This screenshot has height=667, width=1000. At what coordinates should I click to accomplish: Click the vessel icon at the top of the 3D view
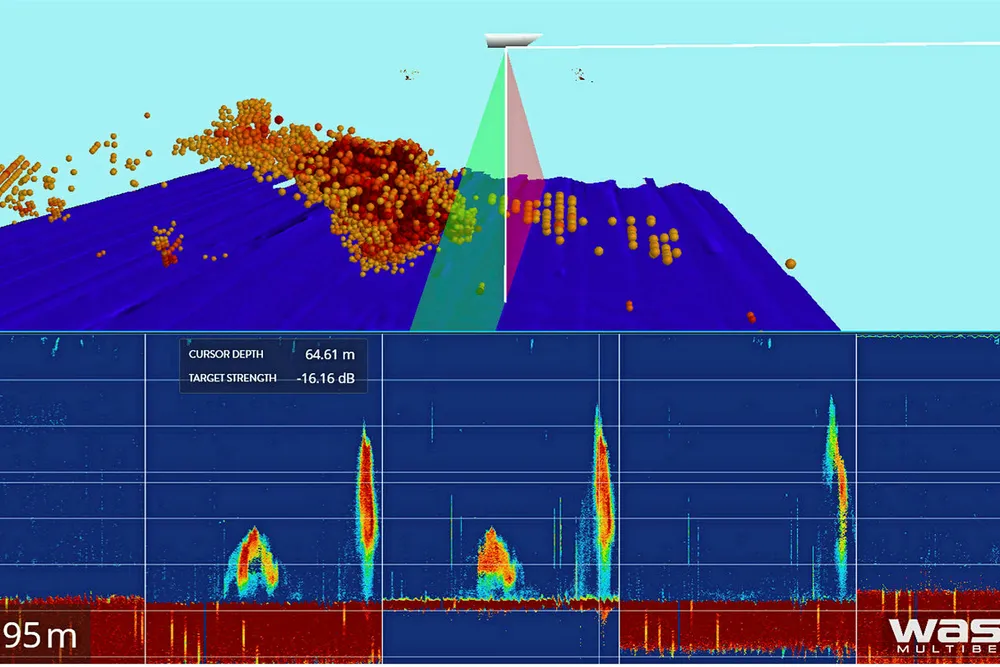[x=513, y=40]
